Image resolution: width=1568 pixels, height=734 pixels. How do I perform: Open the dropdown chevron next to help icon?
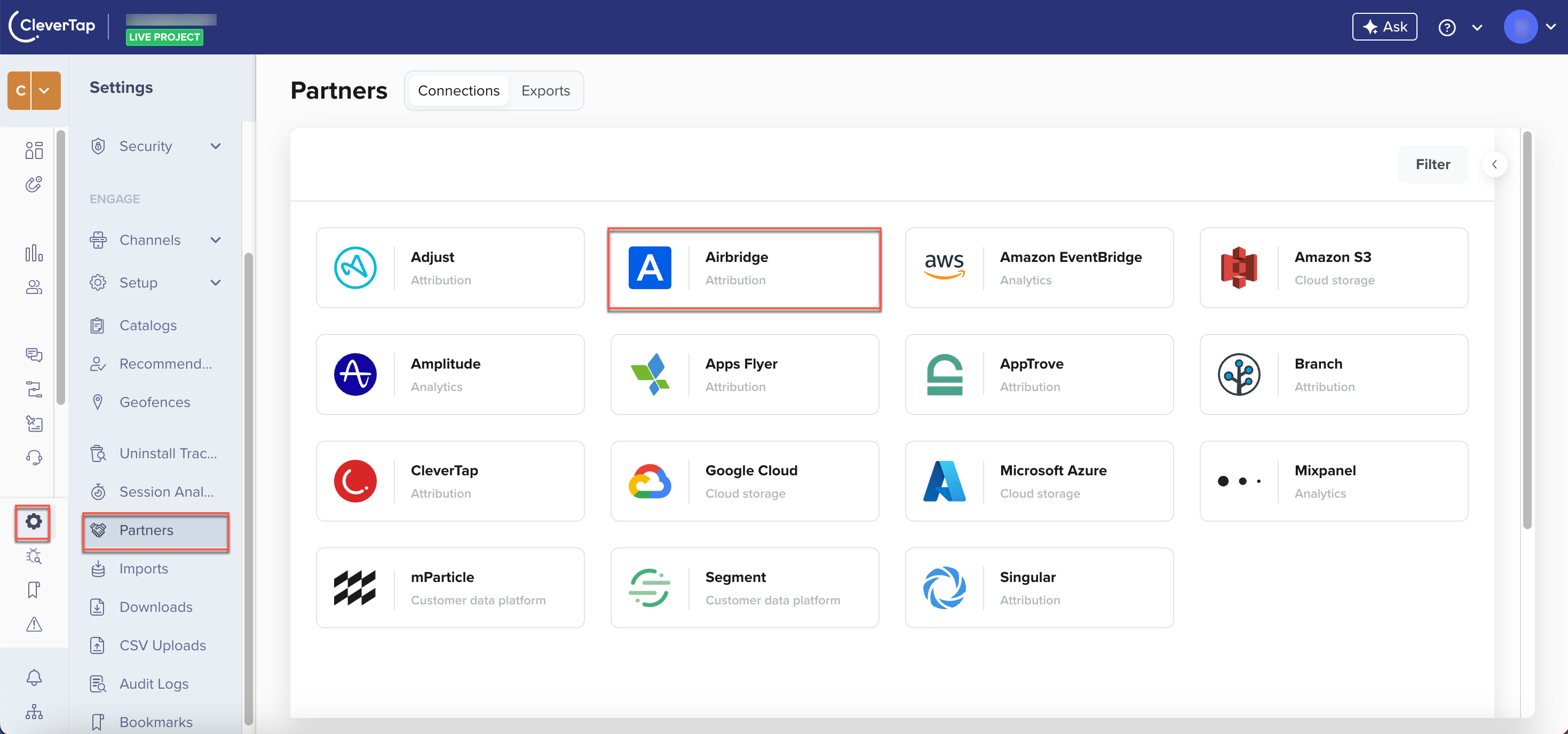(x=1477, y=27)
